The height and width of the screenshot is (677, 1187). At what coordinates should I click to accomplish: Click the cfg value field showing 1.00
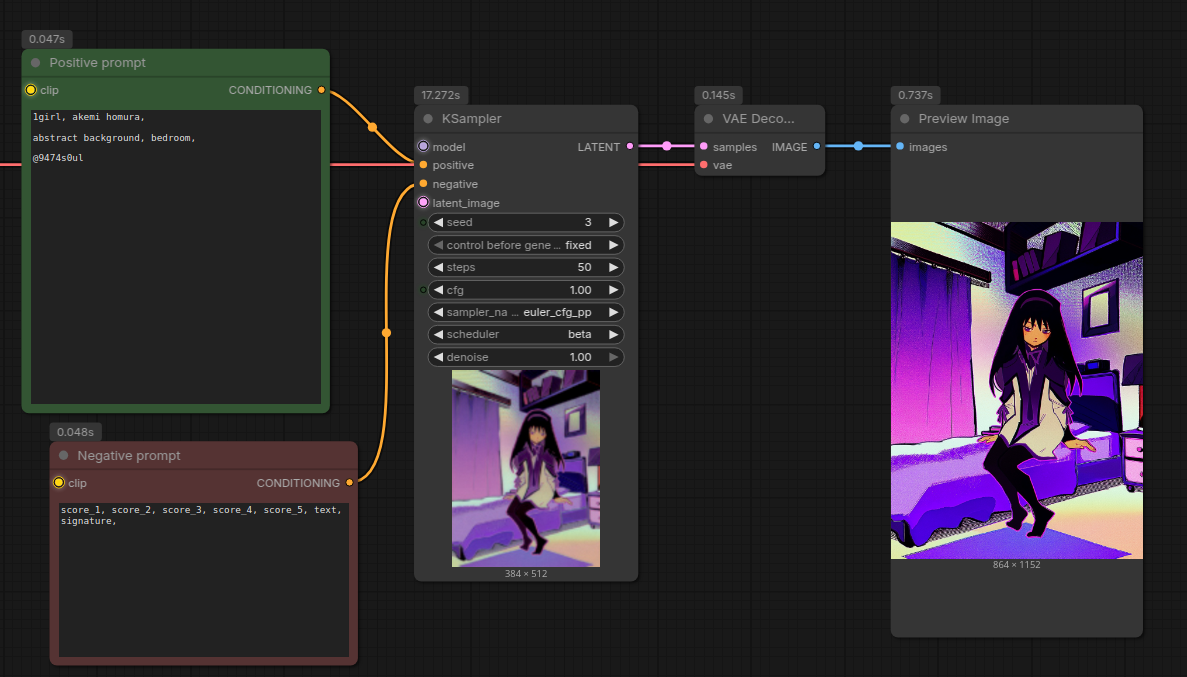pos(525,290)
